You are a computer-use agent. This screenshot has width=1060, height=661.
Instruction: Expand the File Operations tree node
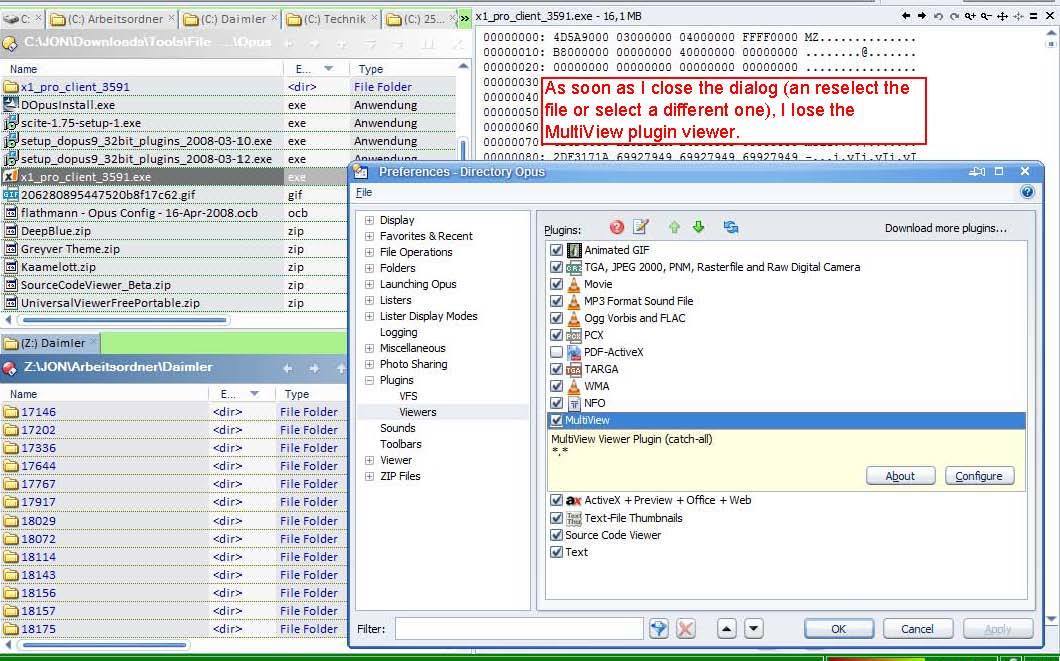369,252
